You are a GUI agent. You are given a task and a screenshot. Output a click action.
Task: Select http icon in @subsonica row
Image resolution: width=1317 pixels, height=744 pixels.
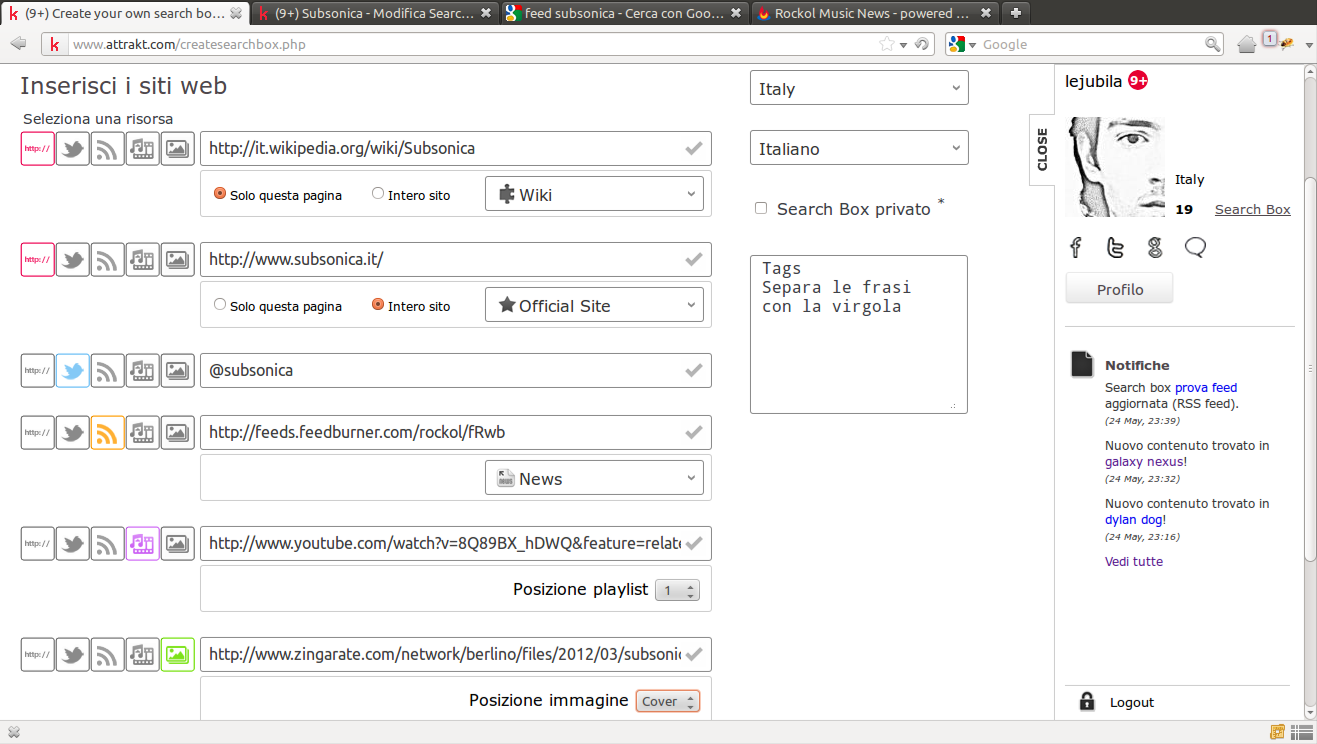point(38,371)
